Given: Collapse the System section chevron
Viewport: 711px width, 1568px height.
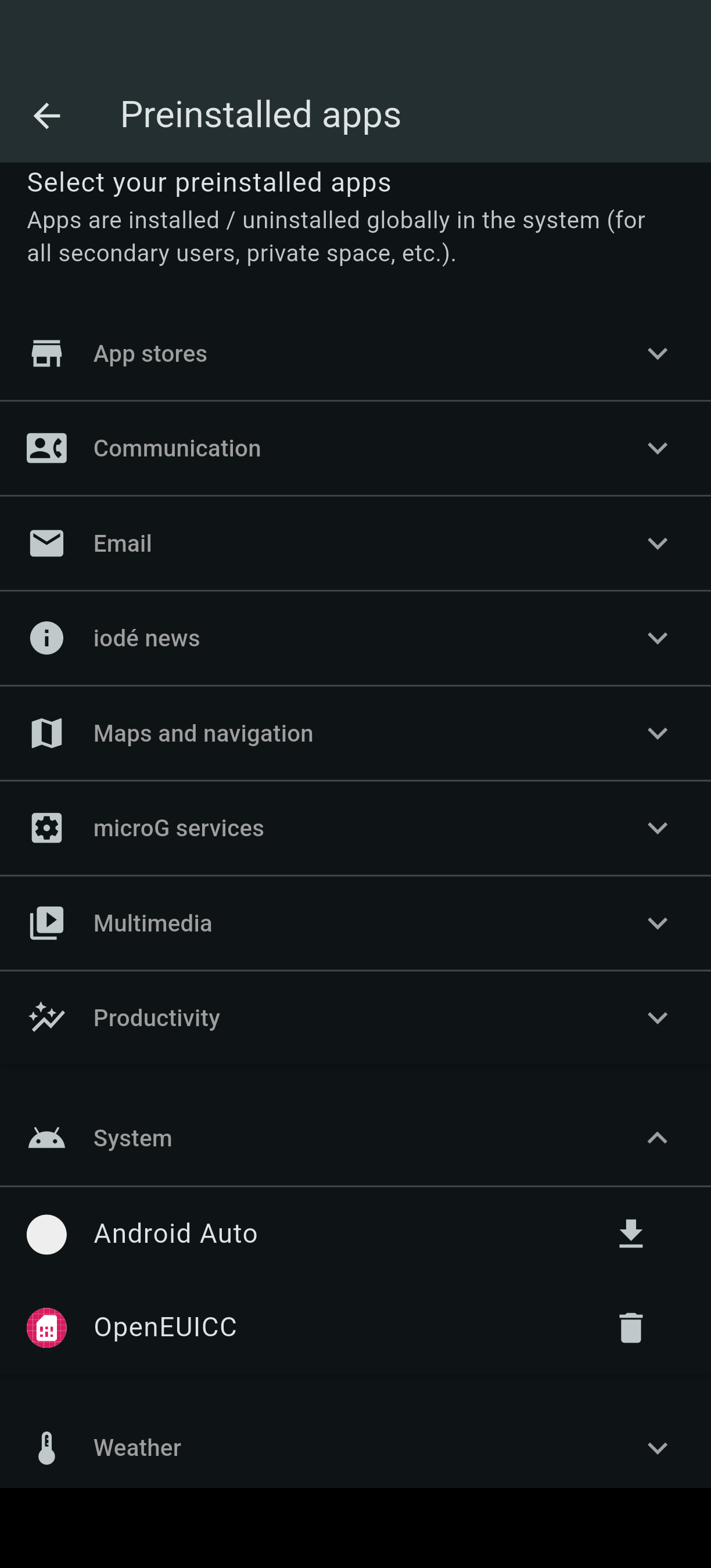Looking at the screenshot, I should pyautogui.click(x=658, y=1138).
